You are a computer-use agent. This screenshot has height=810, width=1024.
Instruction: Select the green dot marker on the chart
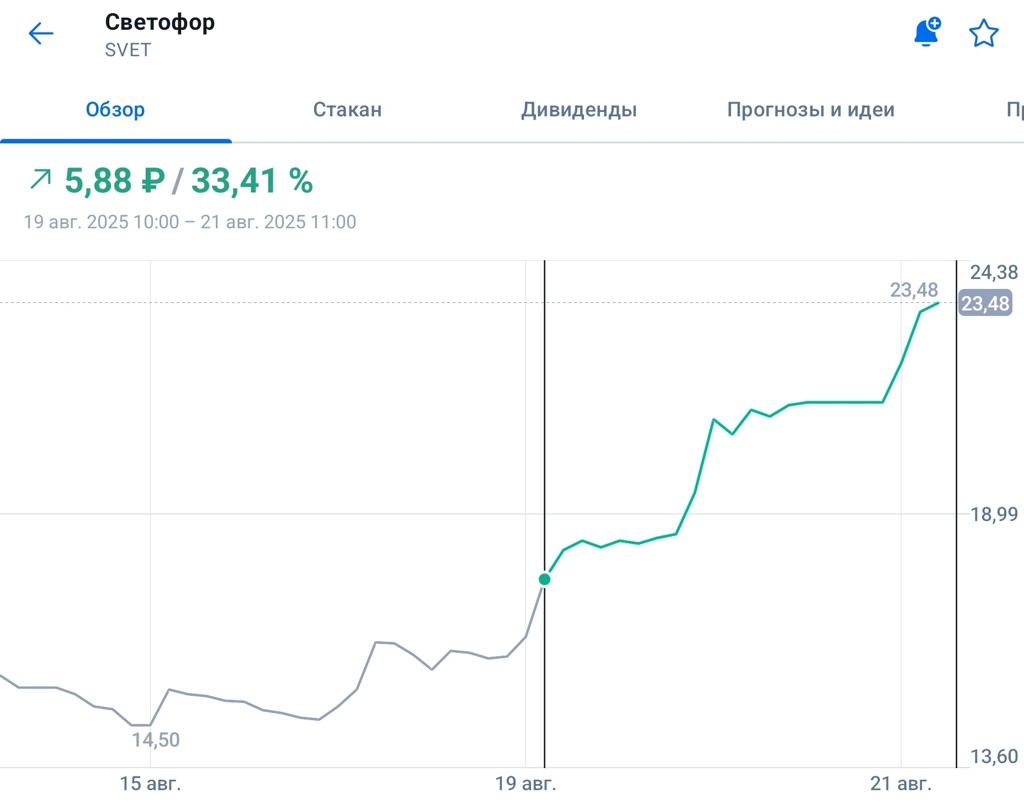pyautogui.click(x=545, y=579)
